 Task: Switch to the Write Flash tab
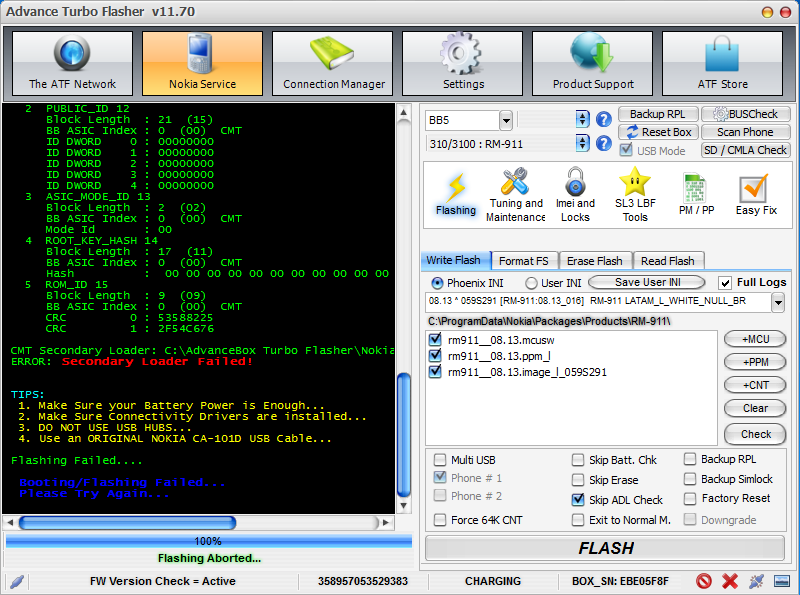pyautogui.click(x=454, y=260)
